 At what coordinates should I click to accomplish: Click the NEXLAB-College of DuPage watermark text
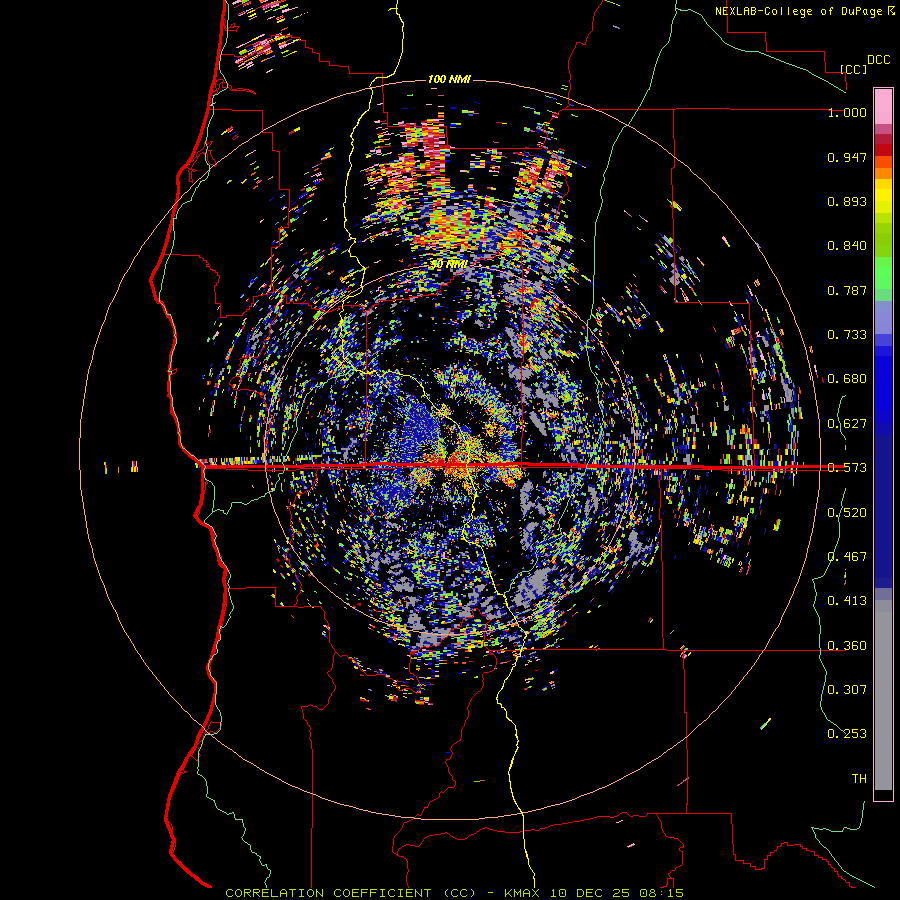tap(804, 11)
